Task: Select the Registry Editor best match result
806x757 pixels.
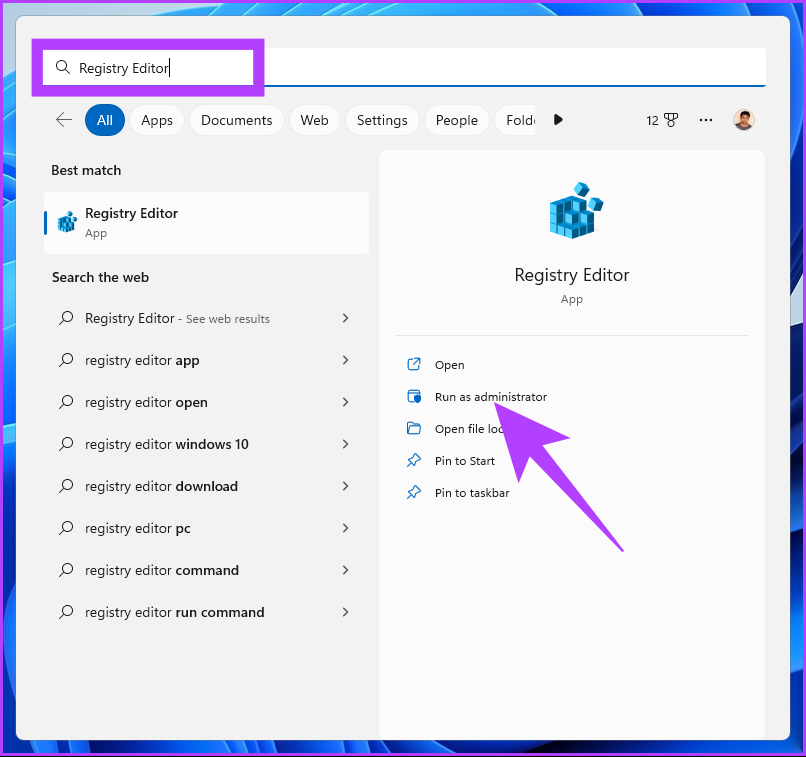Action: click(206, 222)
